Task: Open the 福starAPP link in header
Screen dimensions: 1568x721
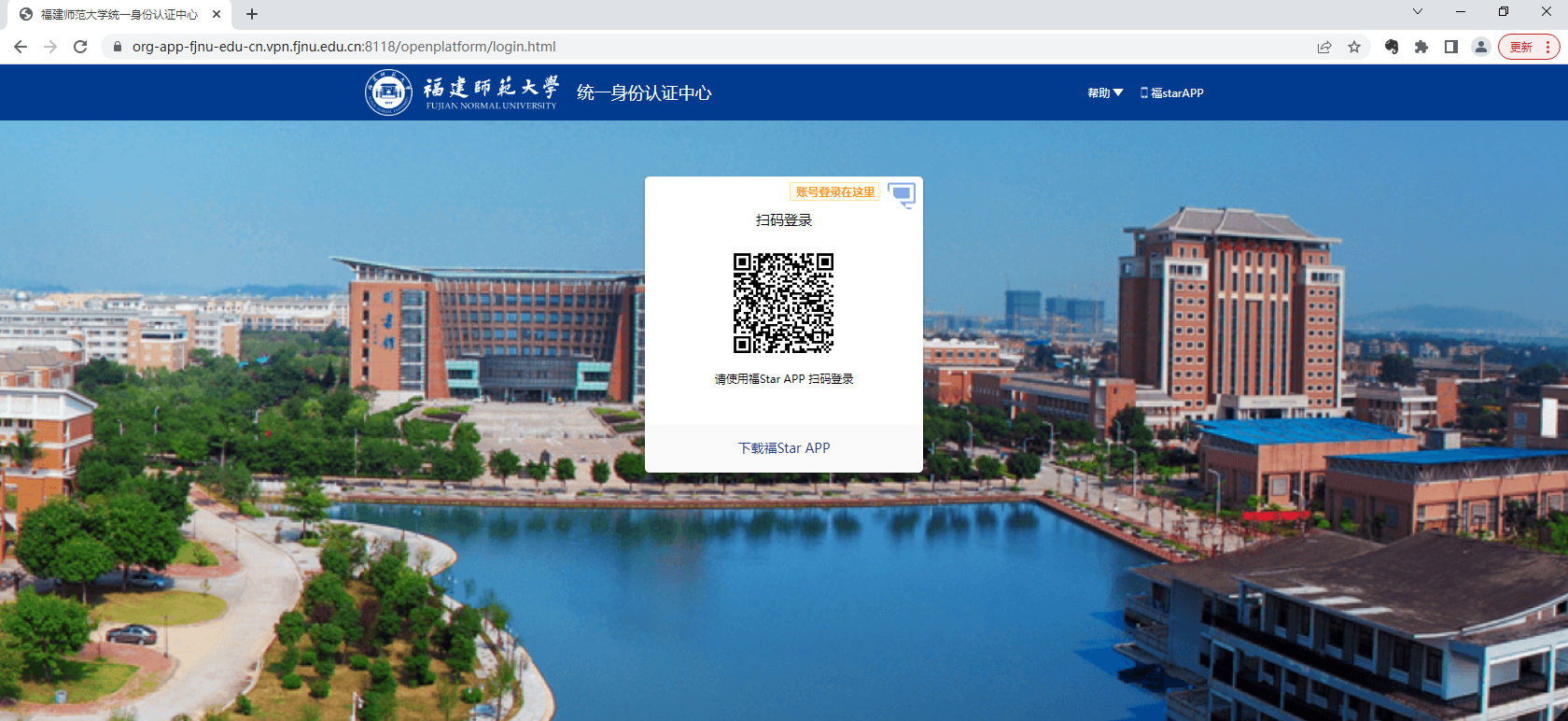Action: pos(1172,92)
